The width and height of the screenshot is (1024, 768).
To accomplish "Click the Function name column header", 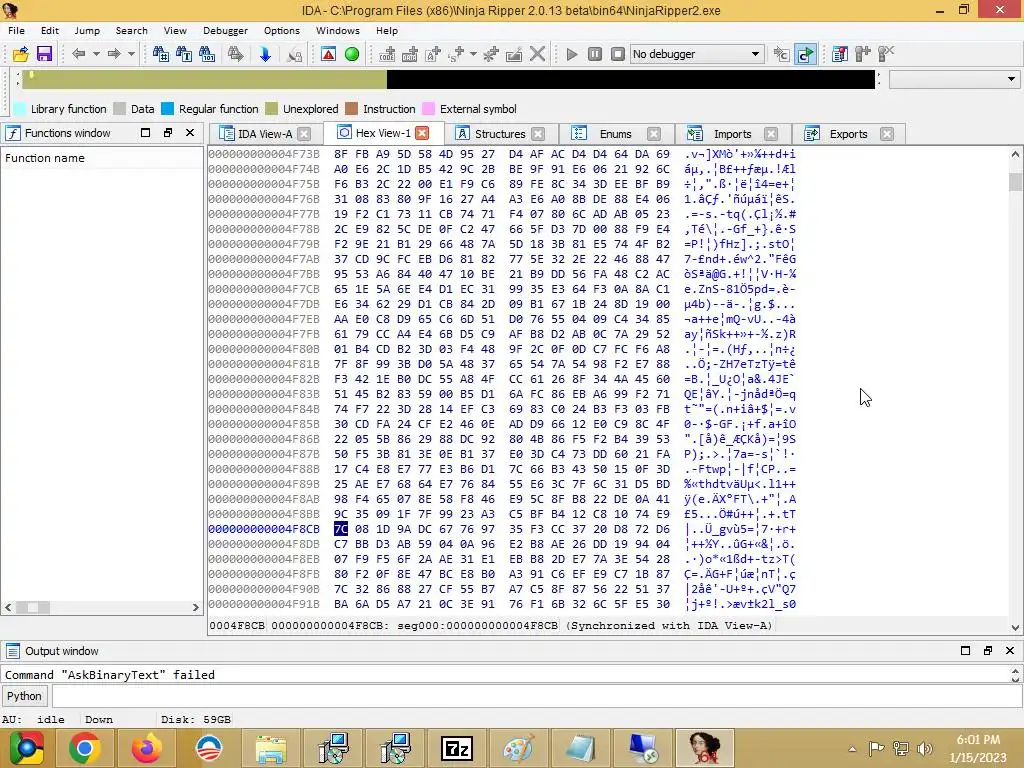I will (103, 158).
